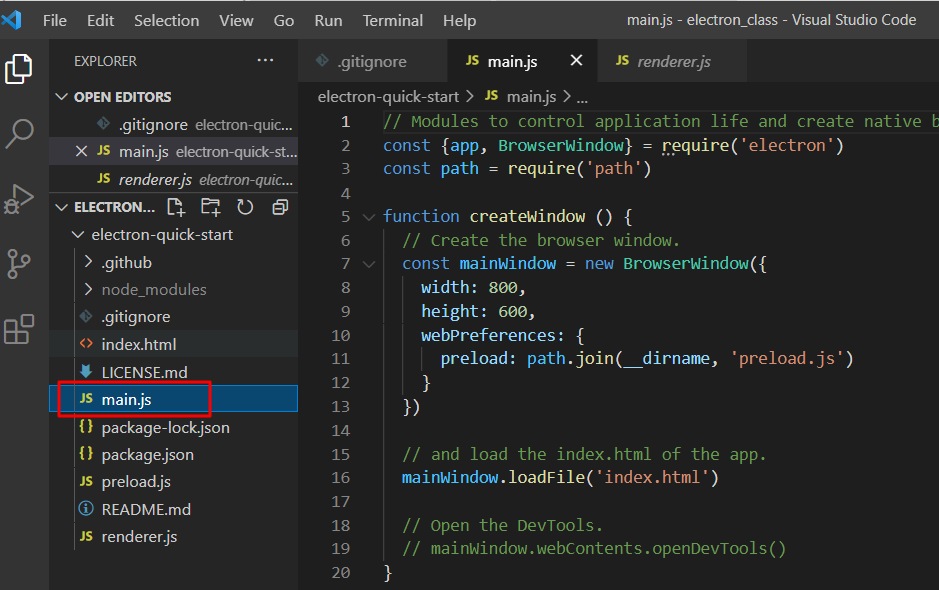Open the Selection menu

pos(166,20)
